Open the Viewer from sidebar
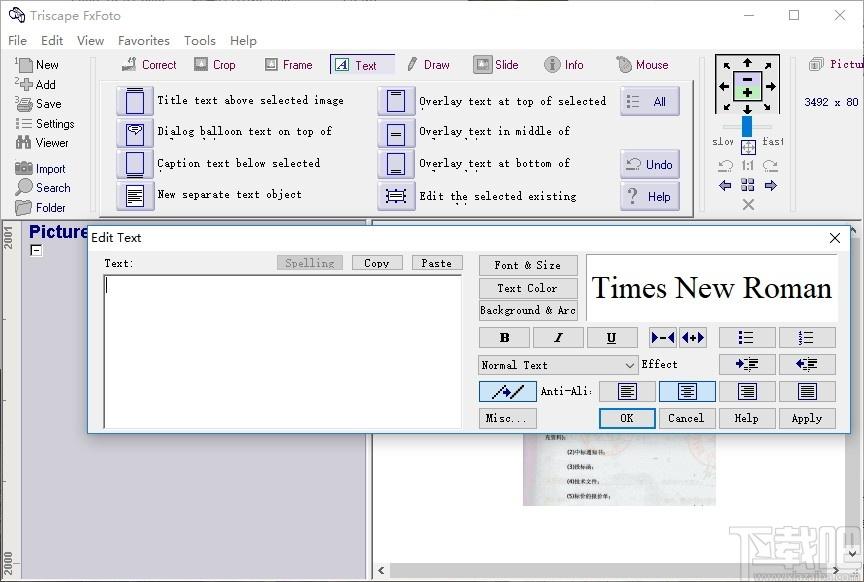This screenshot has width=864, height=582. pyautogui.click(x=42, y=143)
